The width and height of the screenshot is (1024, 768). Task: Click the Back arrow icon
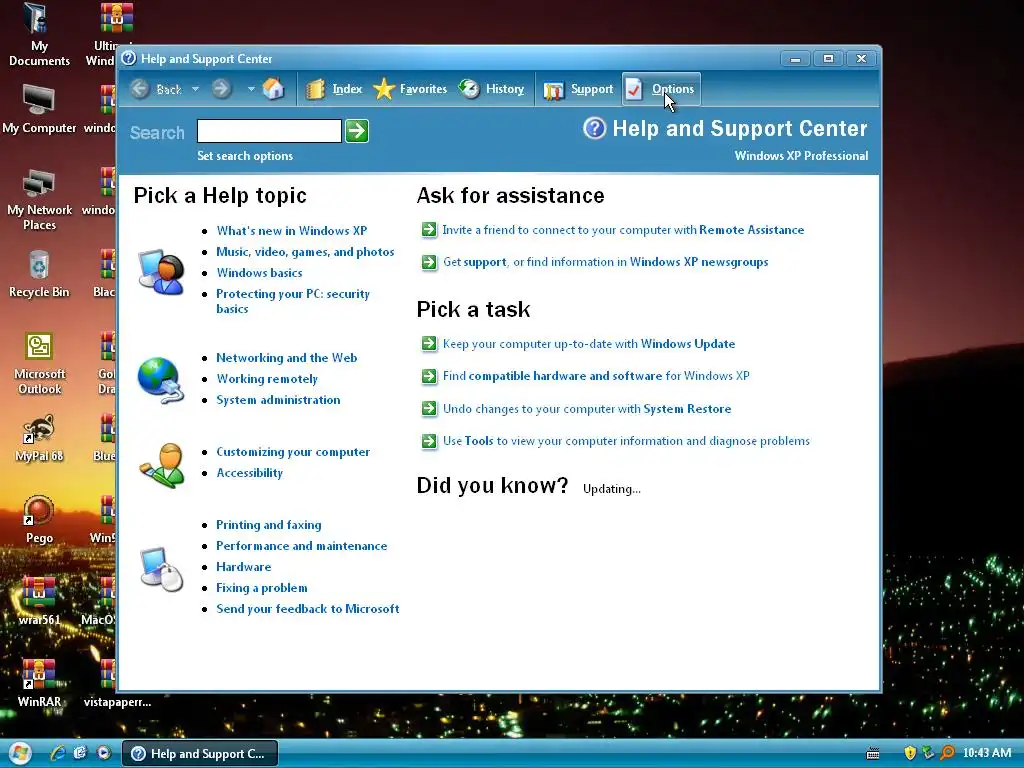click(x=140, y=89)
